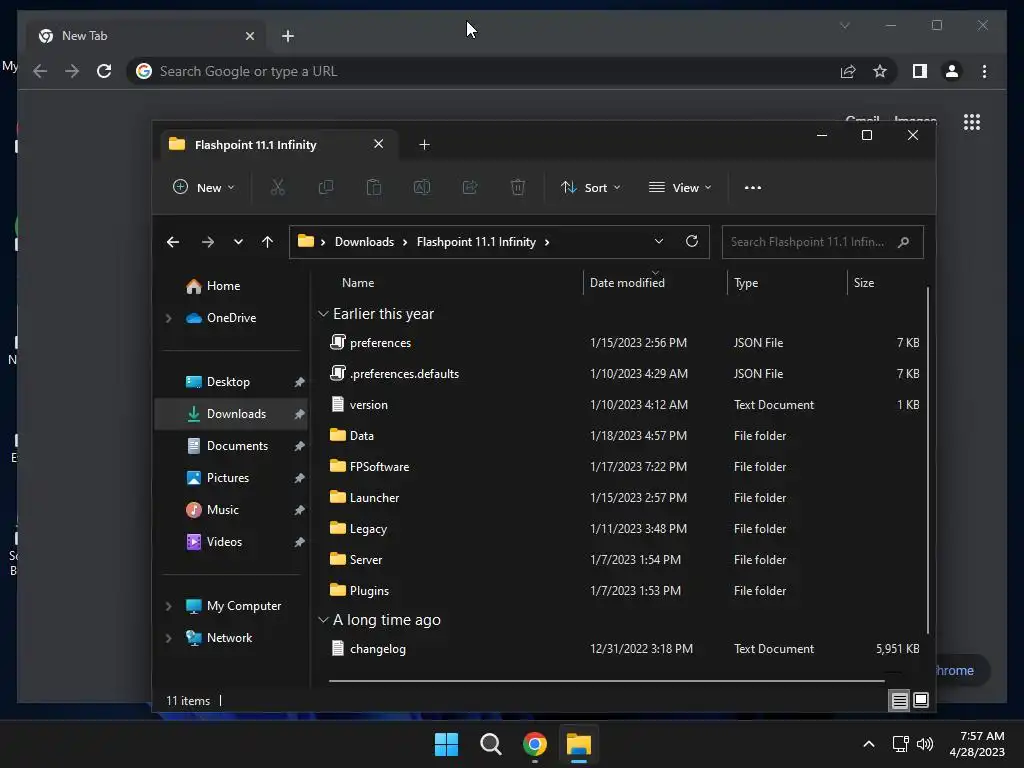The width and height of the screenshot is (1024, 768).
Task: Click Chrome's back arrow
Action: coord(40,71)
